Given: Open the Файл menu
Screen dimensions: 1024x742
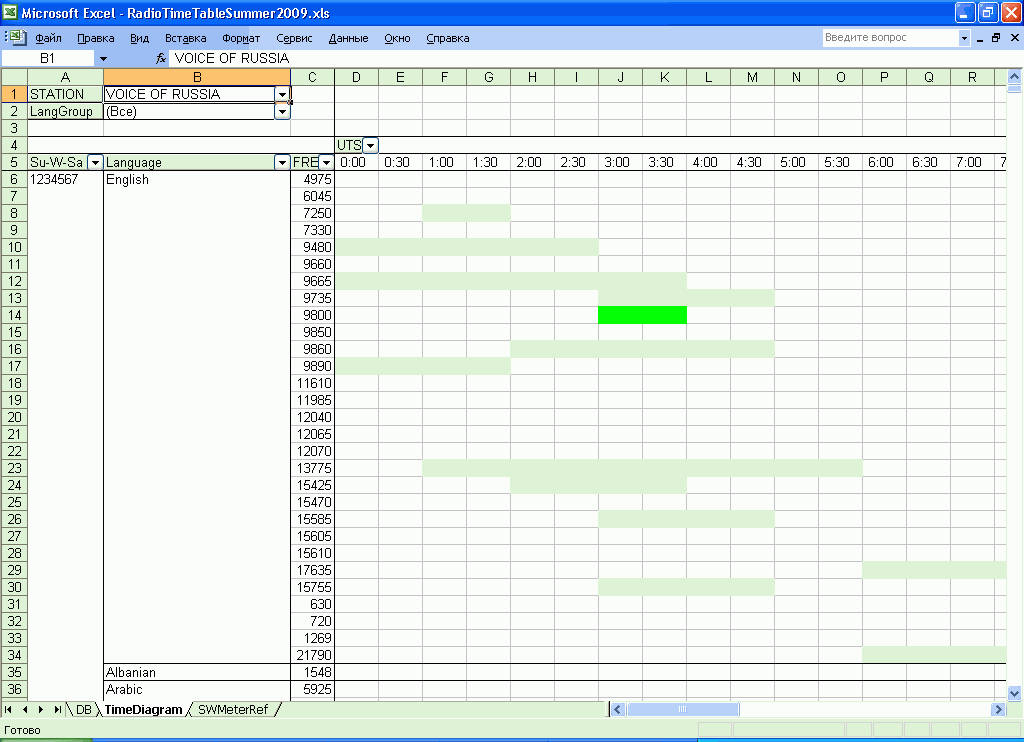Looking at the screenshot, I should (48, 38).
